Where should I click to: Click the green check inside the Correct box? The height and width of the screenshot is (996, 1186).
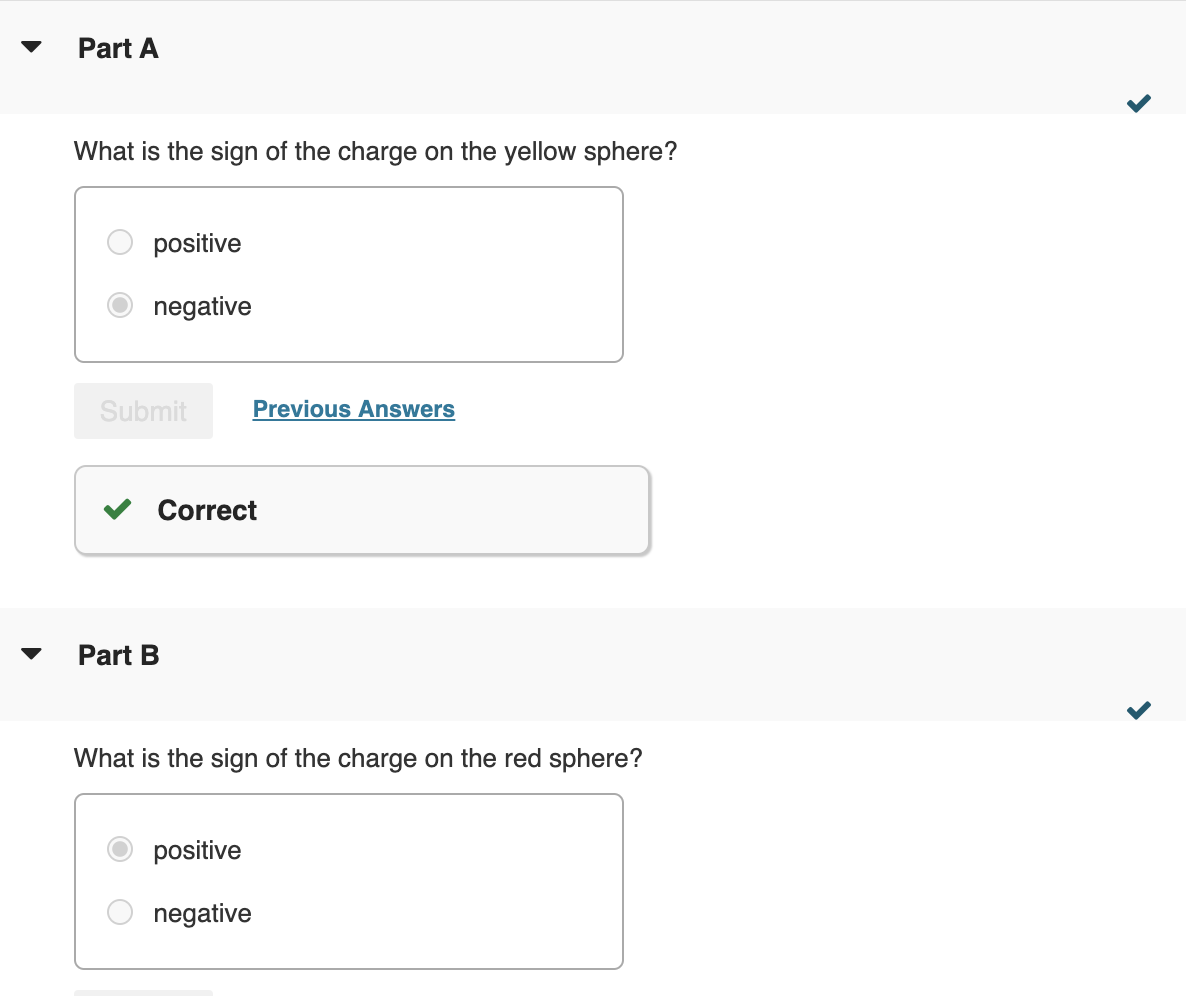[x=117, y=510]
